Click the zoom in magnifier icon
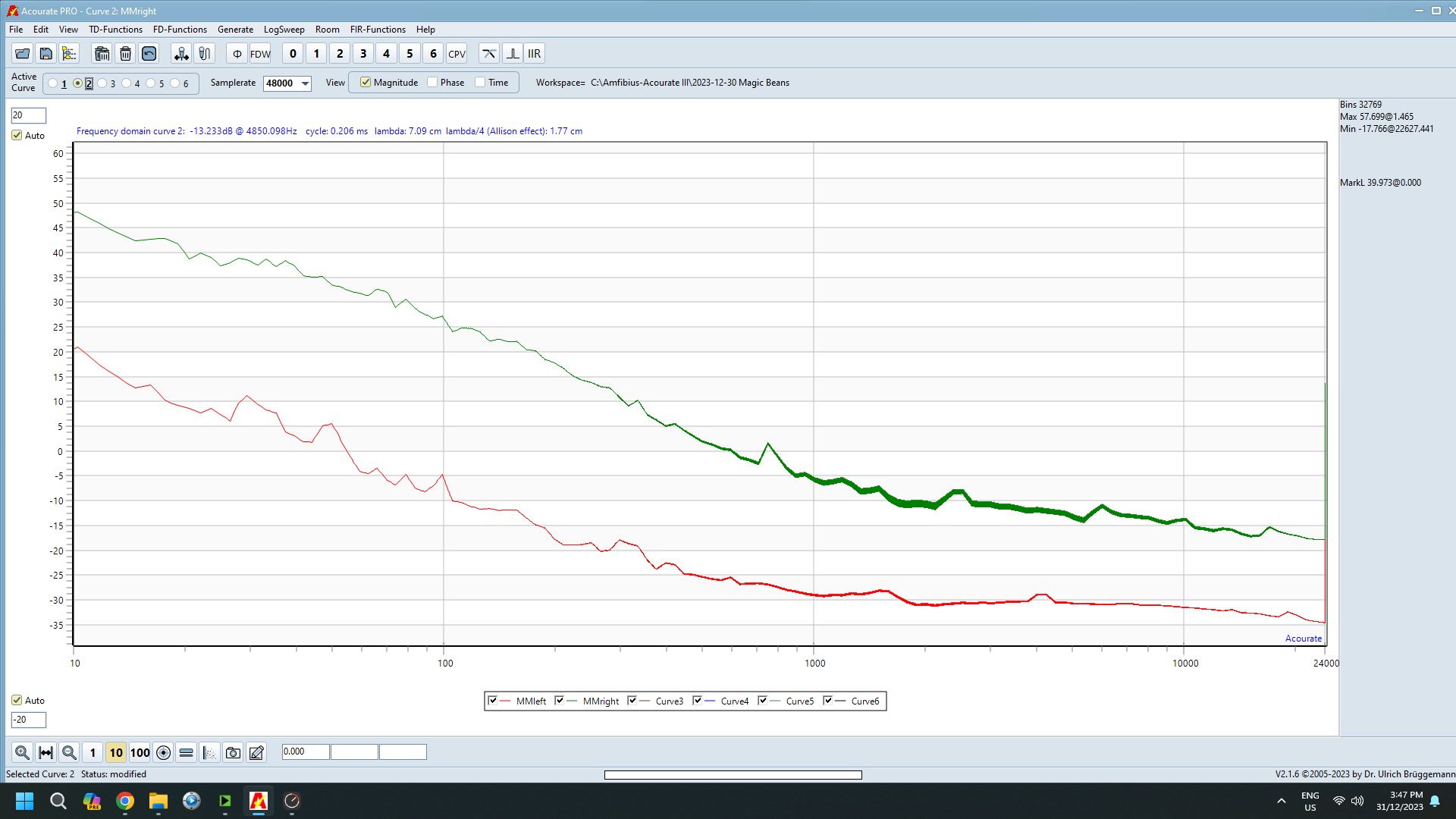The image size is (1456, 819). pos(22,752)
